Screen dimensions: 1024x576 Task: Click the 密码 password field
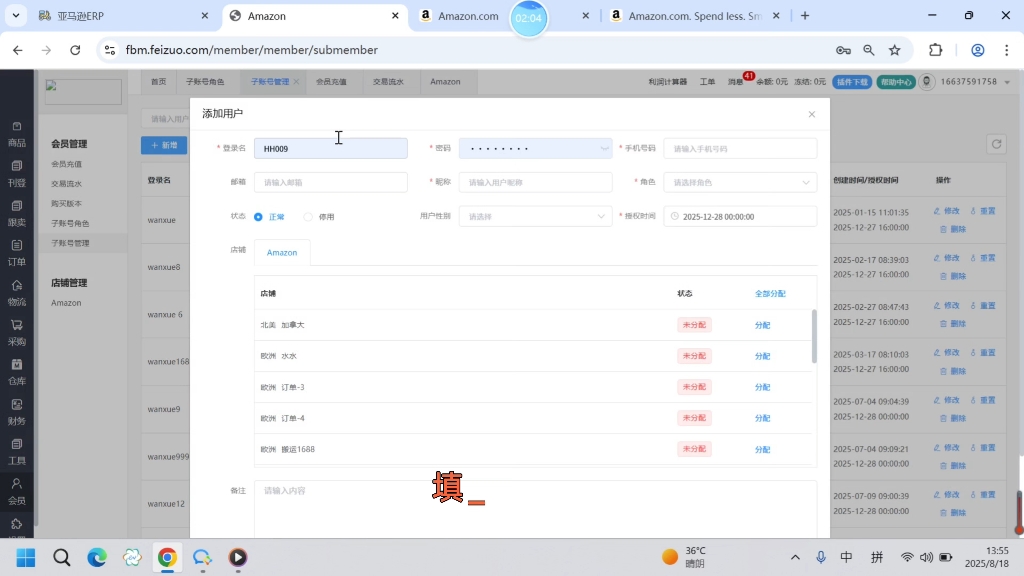(536, 148)
